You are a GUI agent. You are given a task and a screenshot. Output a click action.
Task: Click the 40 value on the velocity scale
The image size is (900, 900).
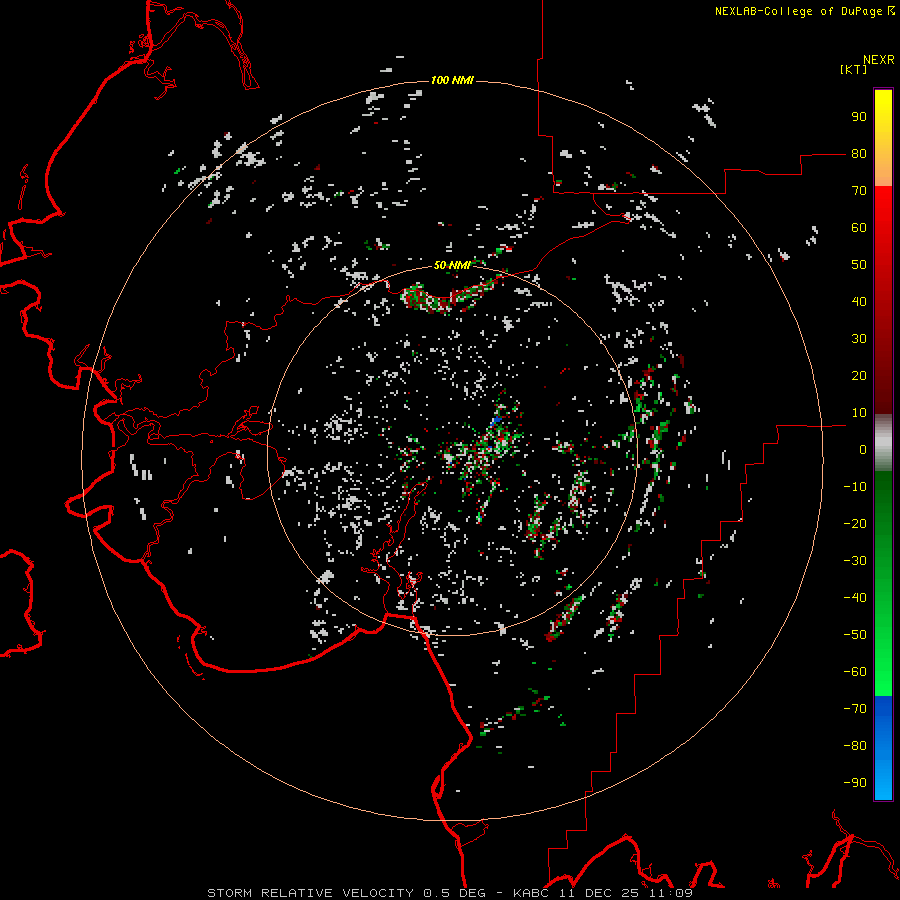pyautogui.click(x=859, y=302)
